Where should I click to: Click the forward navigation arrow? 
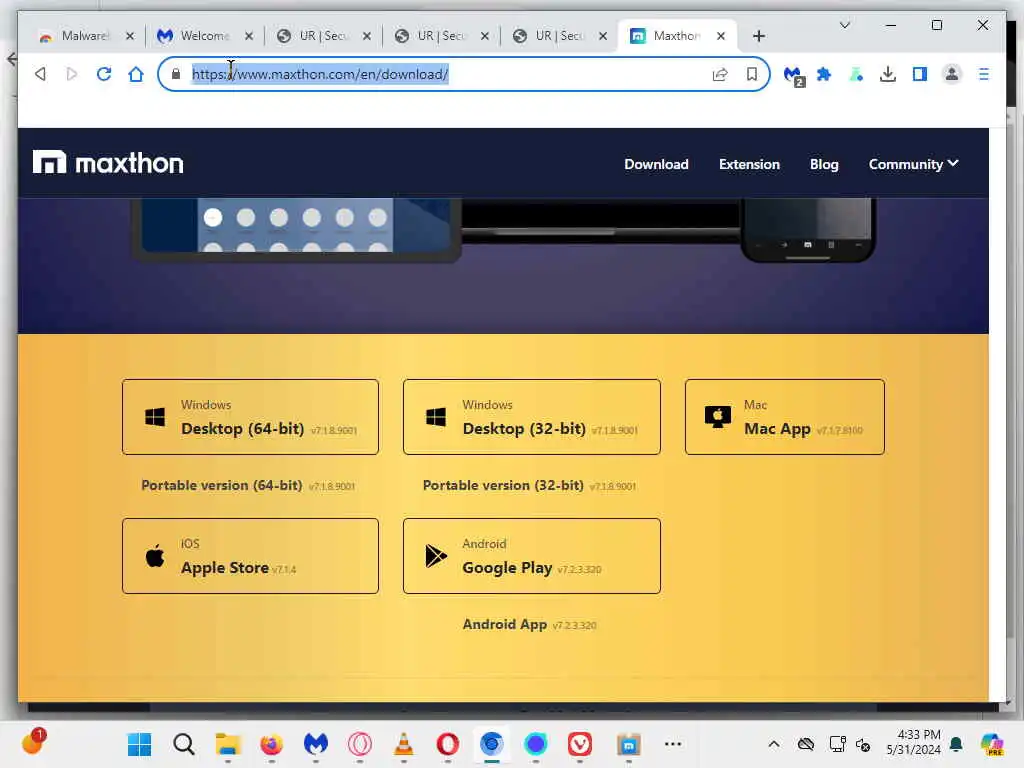[72, 74]
